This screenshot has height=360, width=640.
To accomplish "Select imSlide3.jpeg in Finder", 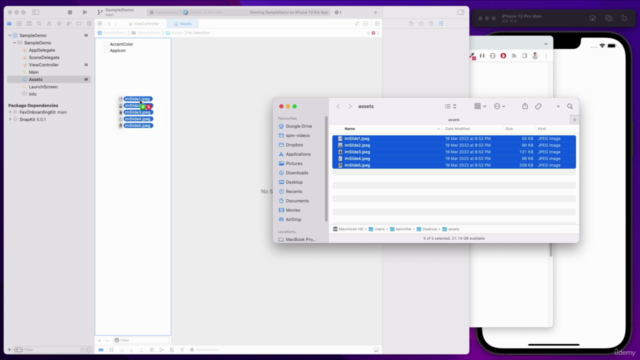I will (454, 152).
